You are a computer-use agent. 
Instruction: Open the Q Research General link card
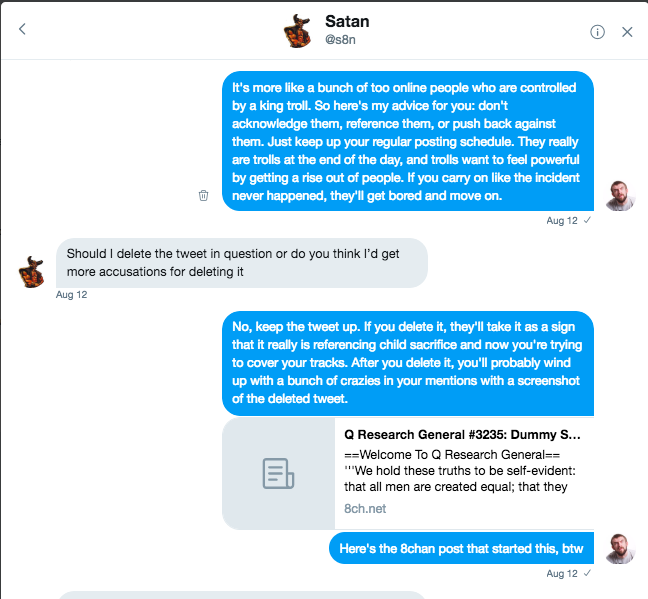point(408,473)
